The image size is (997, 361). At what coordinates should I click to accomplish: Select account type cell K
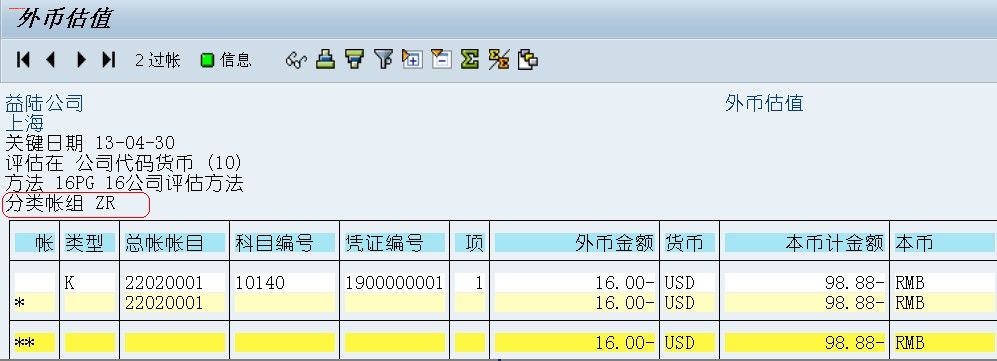click(x=90, y=283)
